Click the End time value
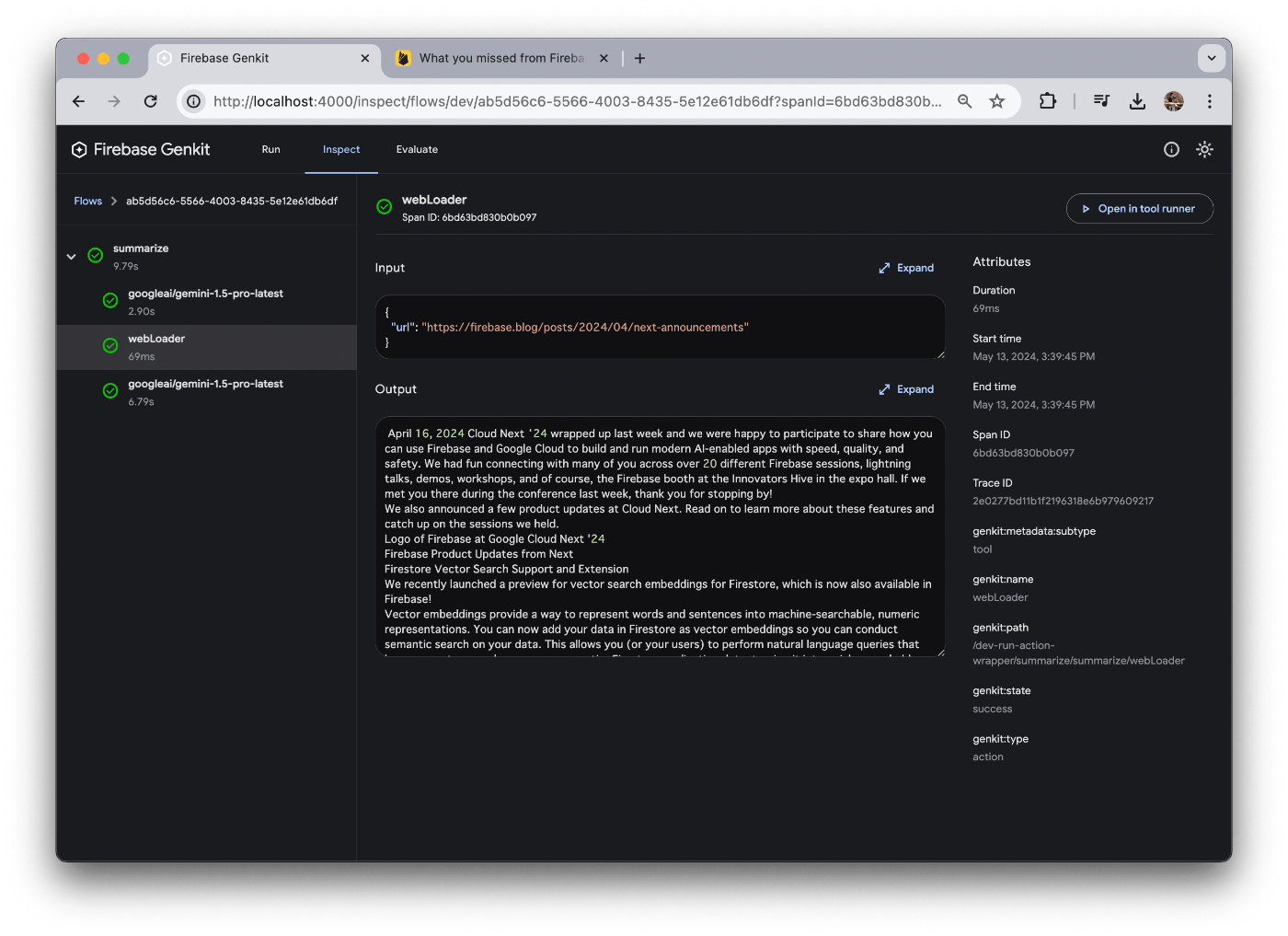1288x936 pixels. coord(1033,405)
